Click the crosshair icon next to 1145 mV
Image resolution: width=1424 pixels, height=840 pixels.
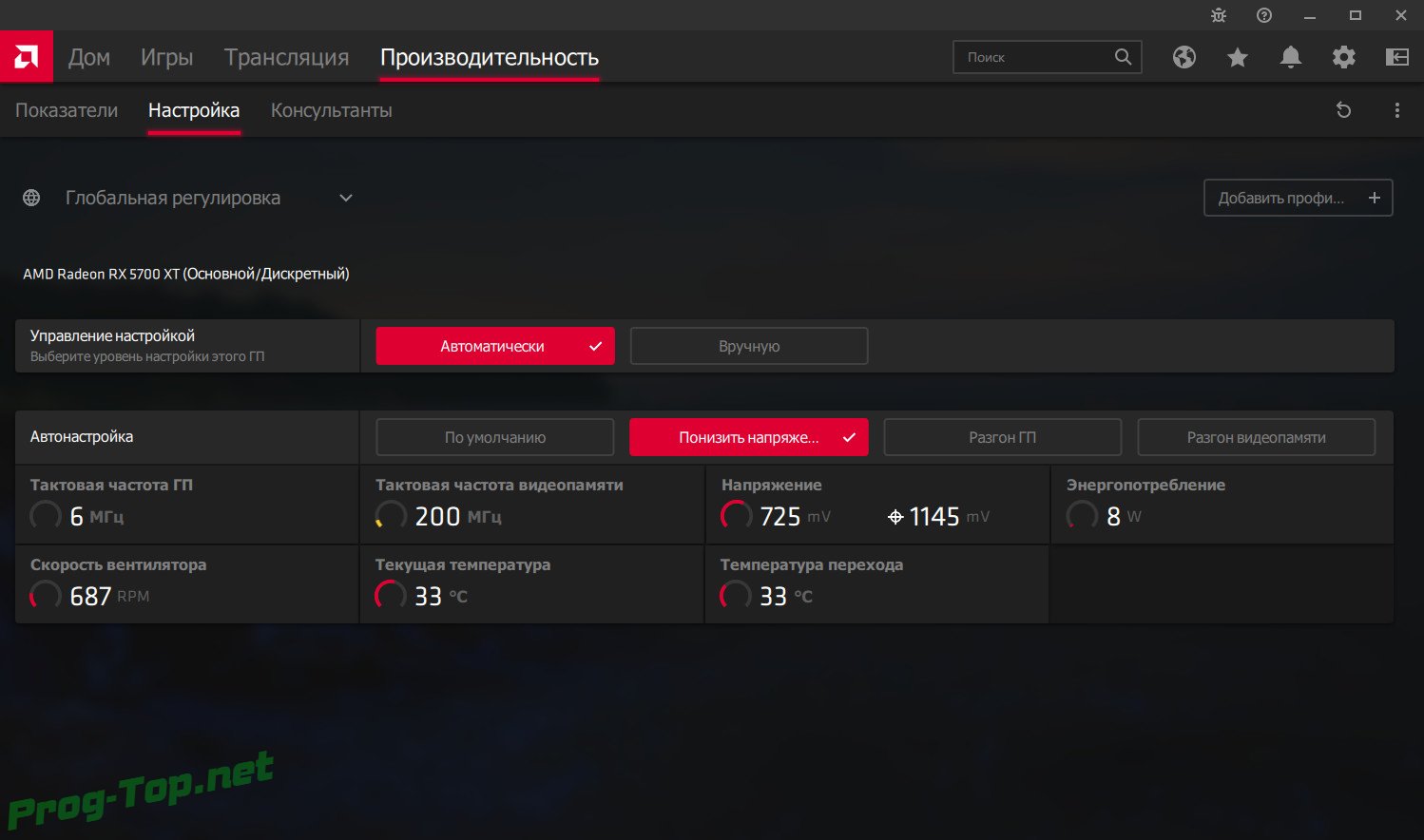click(x=895, y=517)
